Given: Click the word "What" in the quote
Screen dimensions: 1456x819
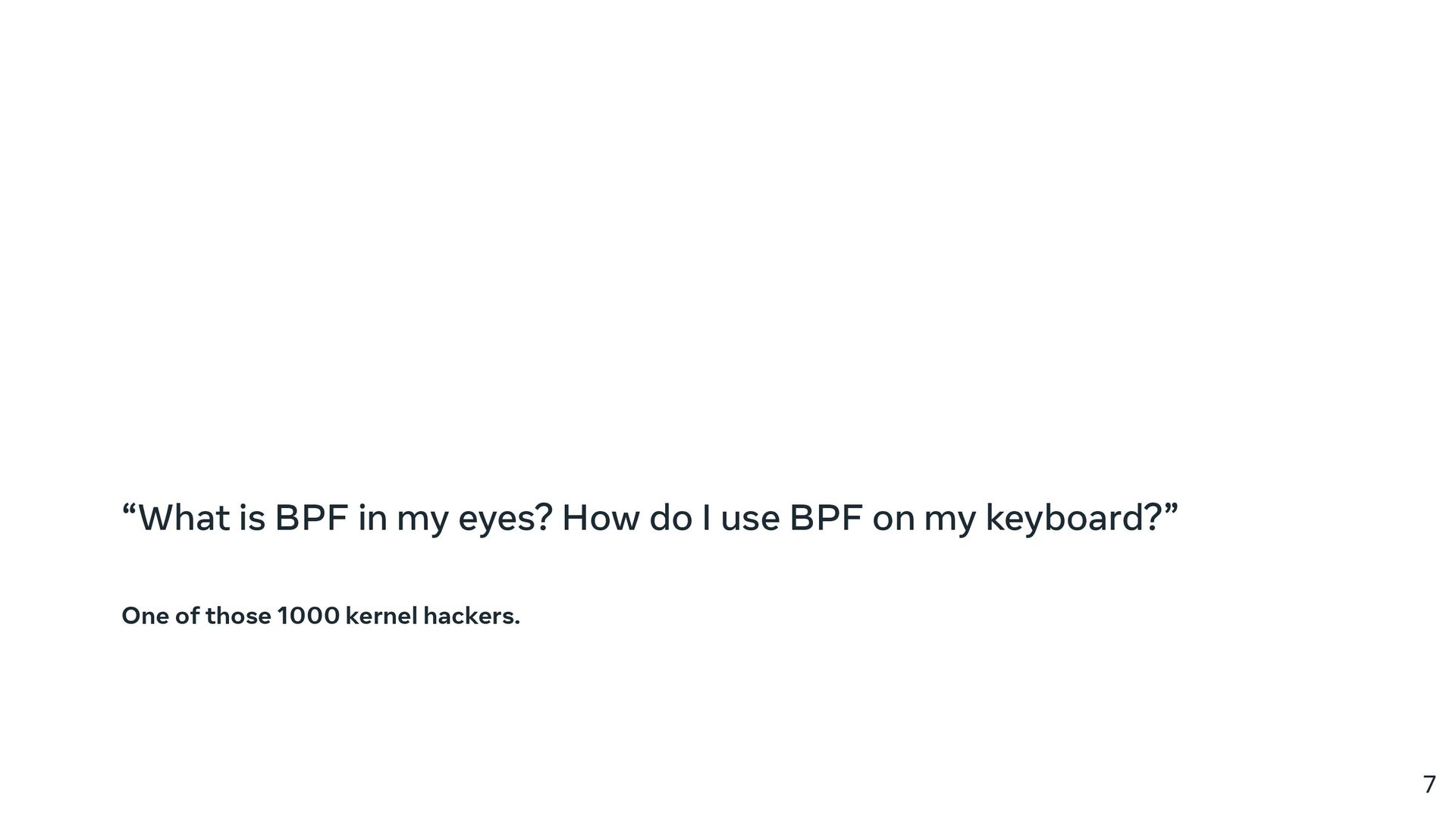Looking at the screenshot, I should click(184, 518).
